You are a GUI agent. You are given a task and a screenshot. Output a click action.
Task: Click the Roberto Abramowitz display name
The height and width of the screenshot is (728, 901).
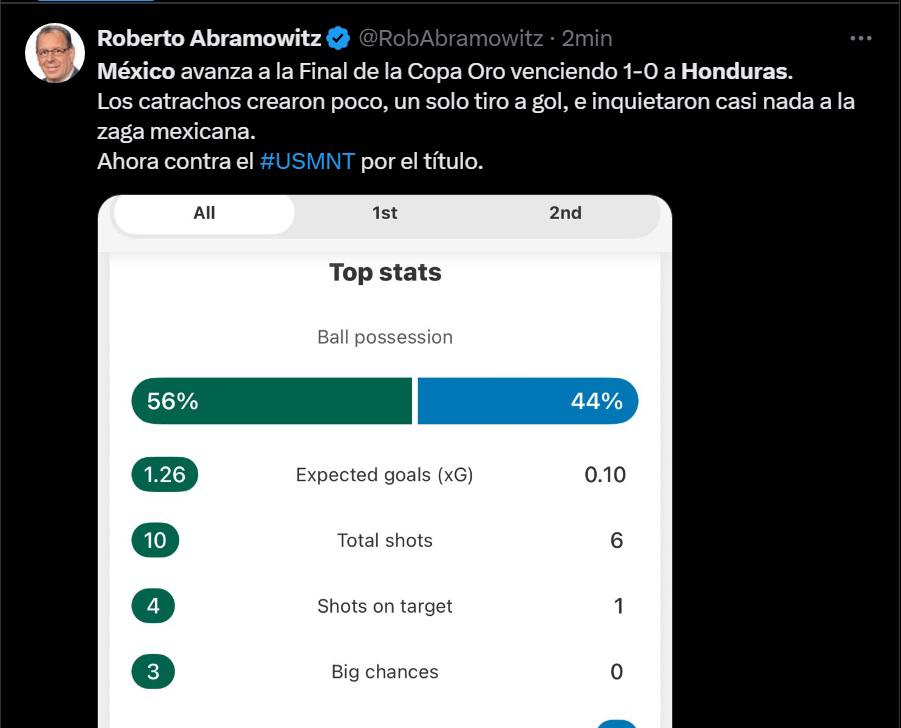[x=209, y=39]
